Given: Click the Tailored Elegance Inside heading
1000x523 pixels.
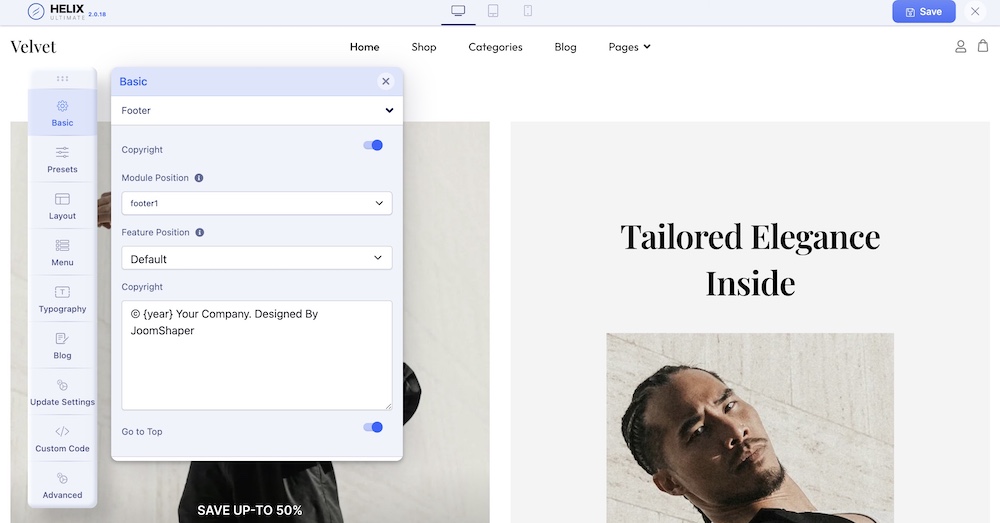Looking at the screenshot, I should pos(750,260).
